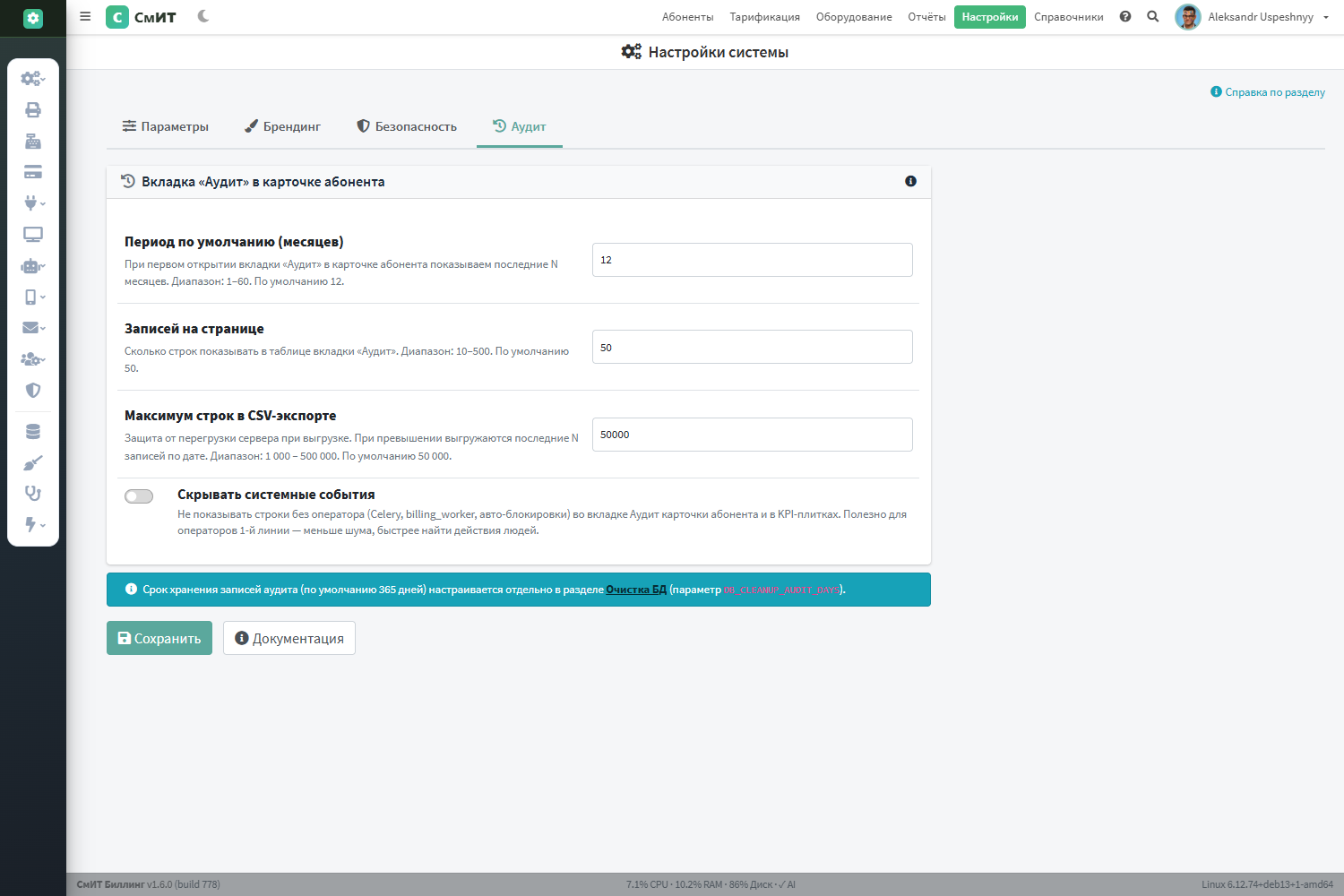Open the printer icon in sidebar

click(x=33, y=110)
